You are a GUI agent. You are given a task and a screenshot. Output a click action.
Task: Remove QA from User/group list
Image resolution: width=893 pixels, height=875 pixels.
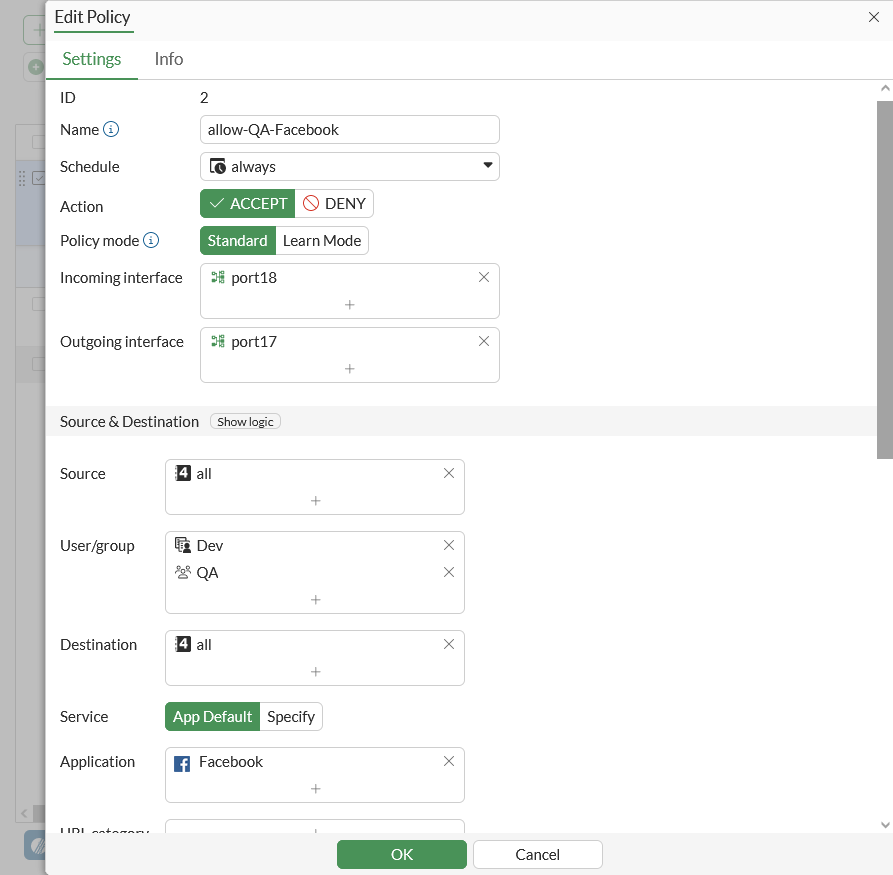coord(449,572)
